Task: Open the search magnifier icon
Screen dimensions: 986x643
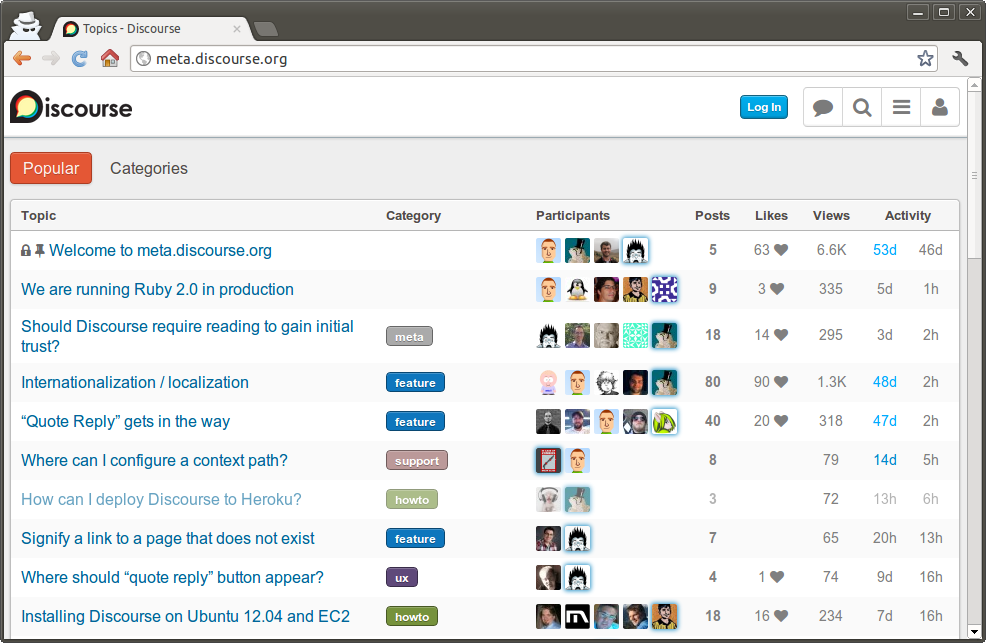Action: coord(862,108)
